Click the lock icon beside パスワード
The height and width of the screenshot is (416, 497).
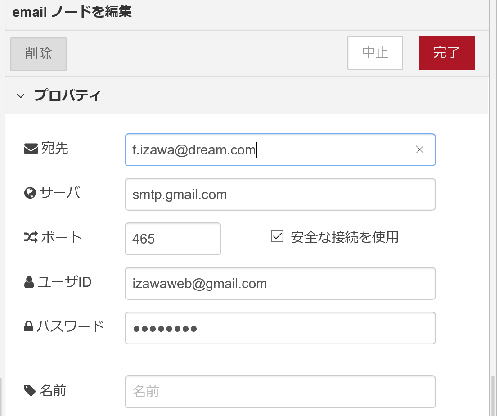pyautogui.click(x=28, y=326)
